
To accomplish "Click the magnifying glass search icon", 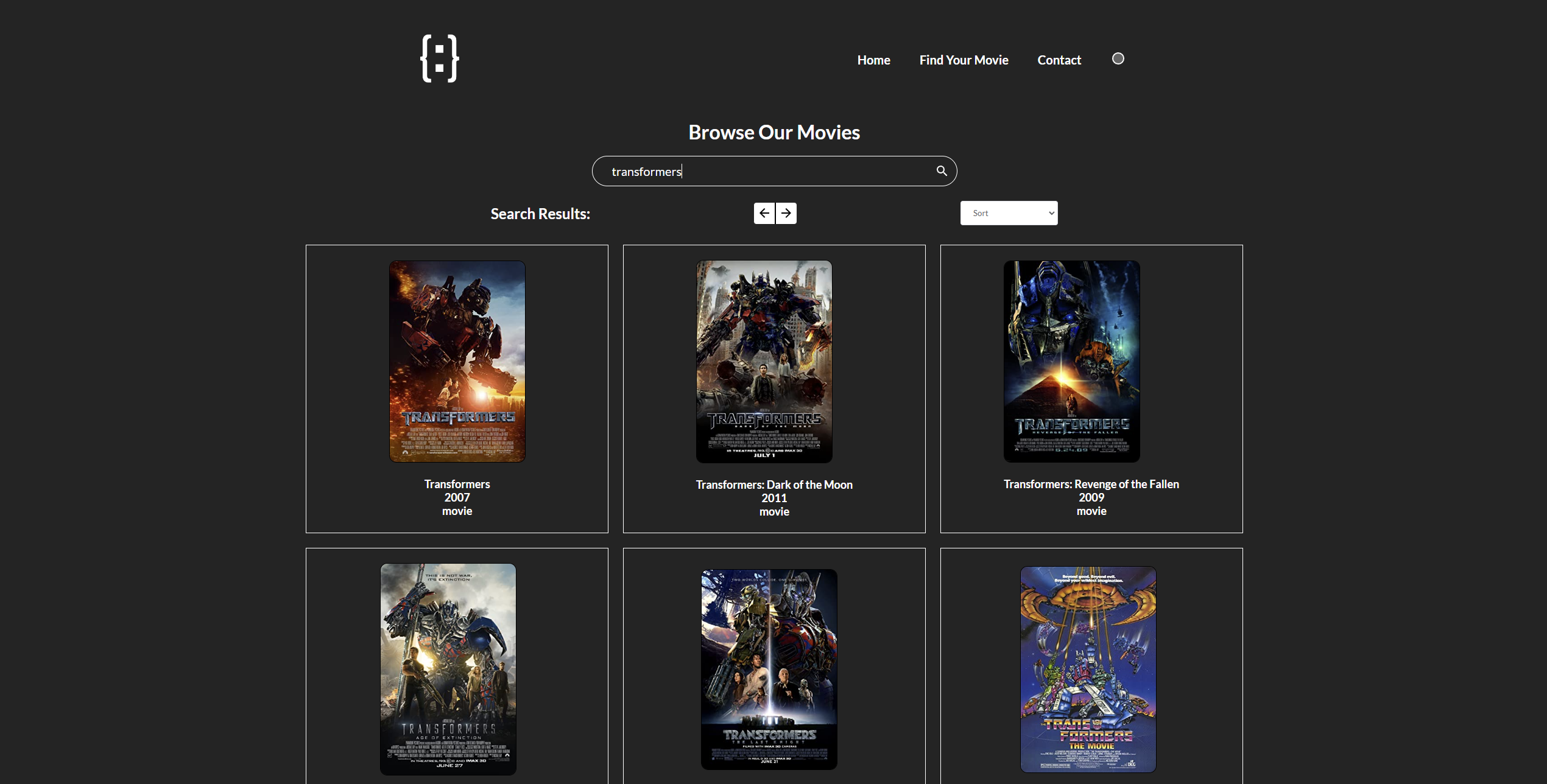I will 942,171.
